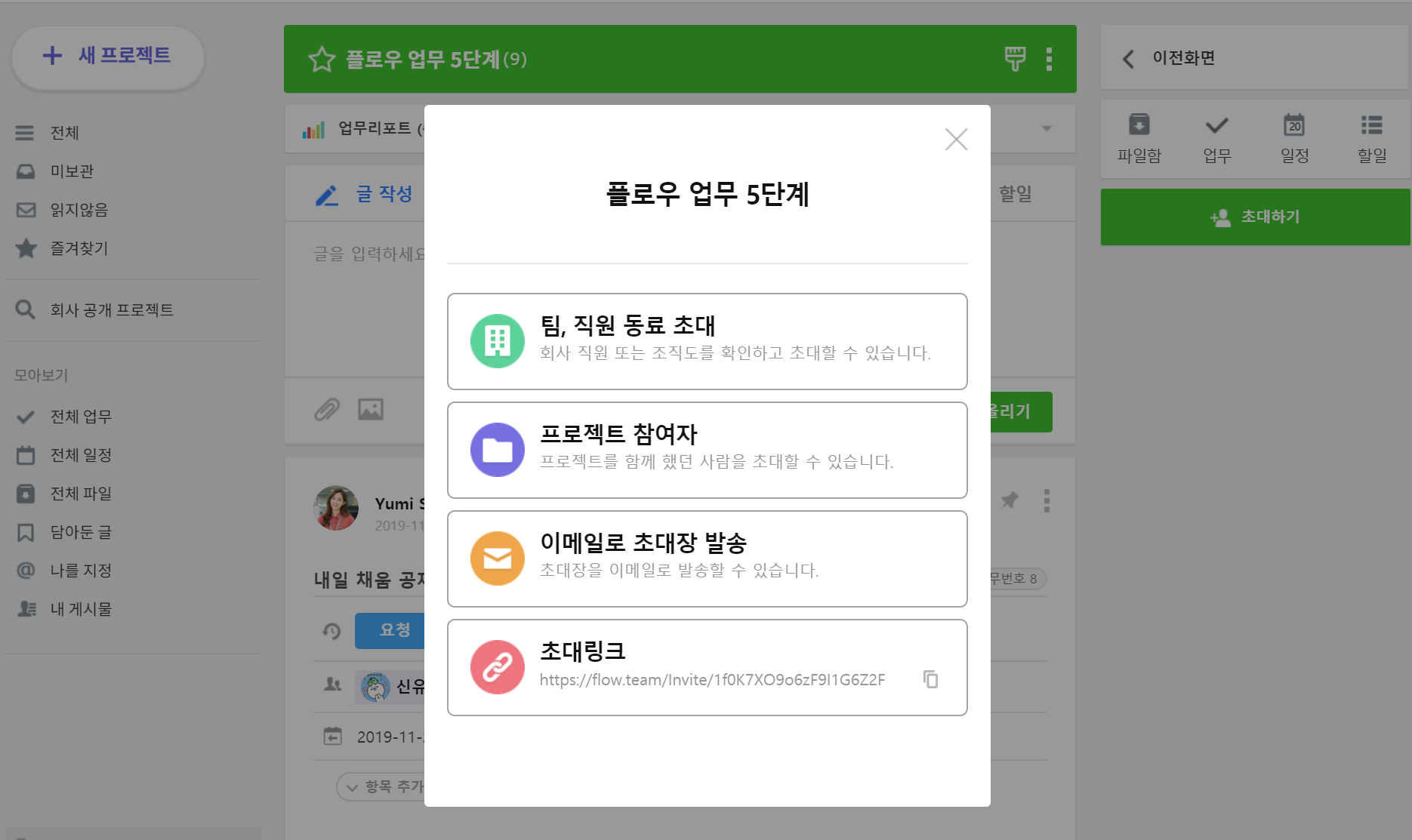Open 전체 업무 in the sidebar
Viewport: 1412px width, 840px height.
click(81, 417)
